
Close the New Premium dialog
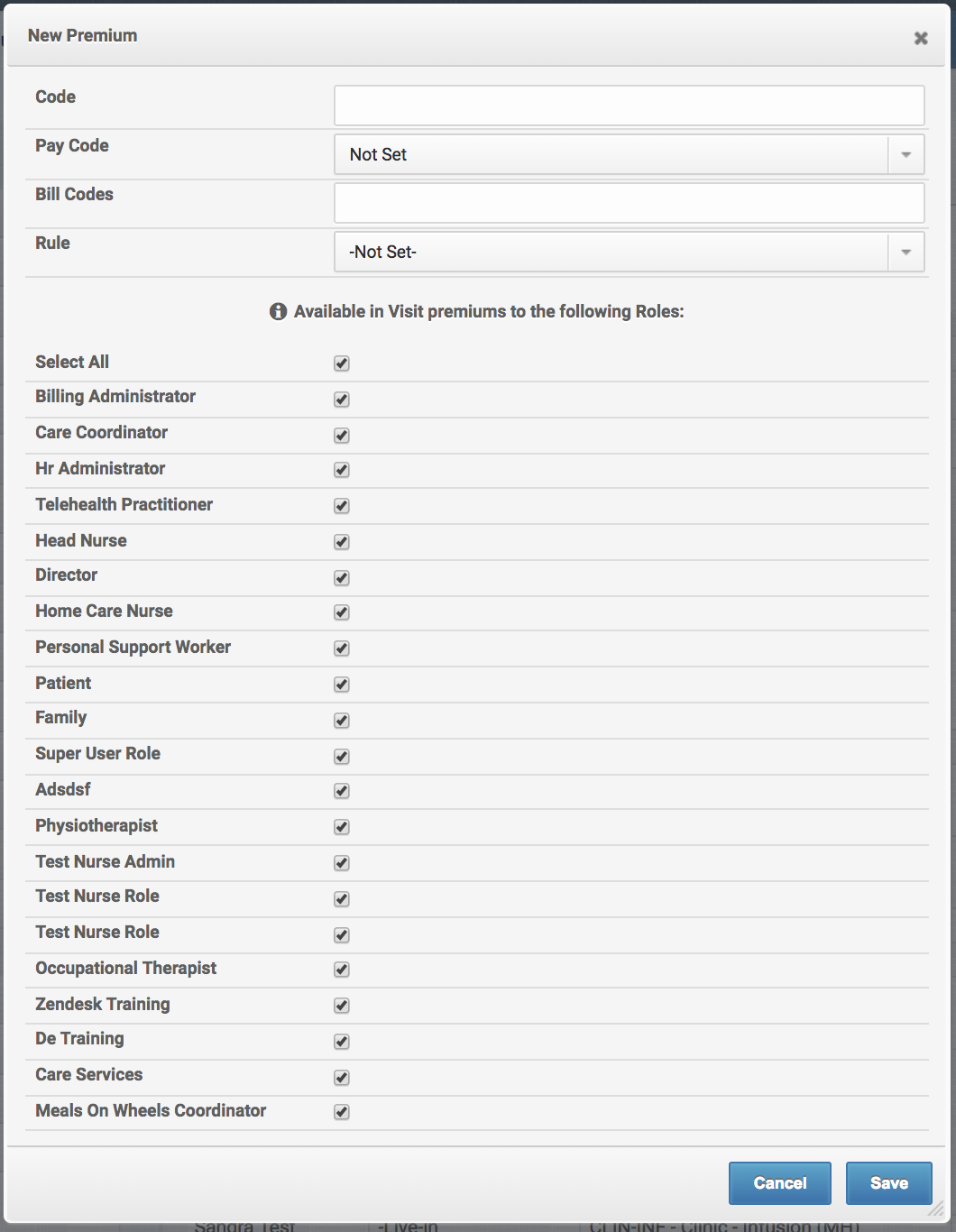[x=920, y=38]
